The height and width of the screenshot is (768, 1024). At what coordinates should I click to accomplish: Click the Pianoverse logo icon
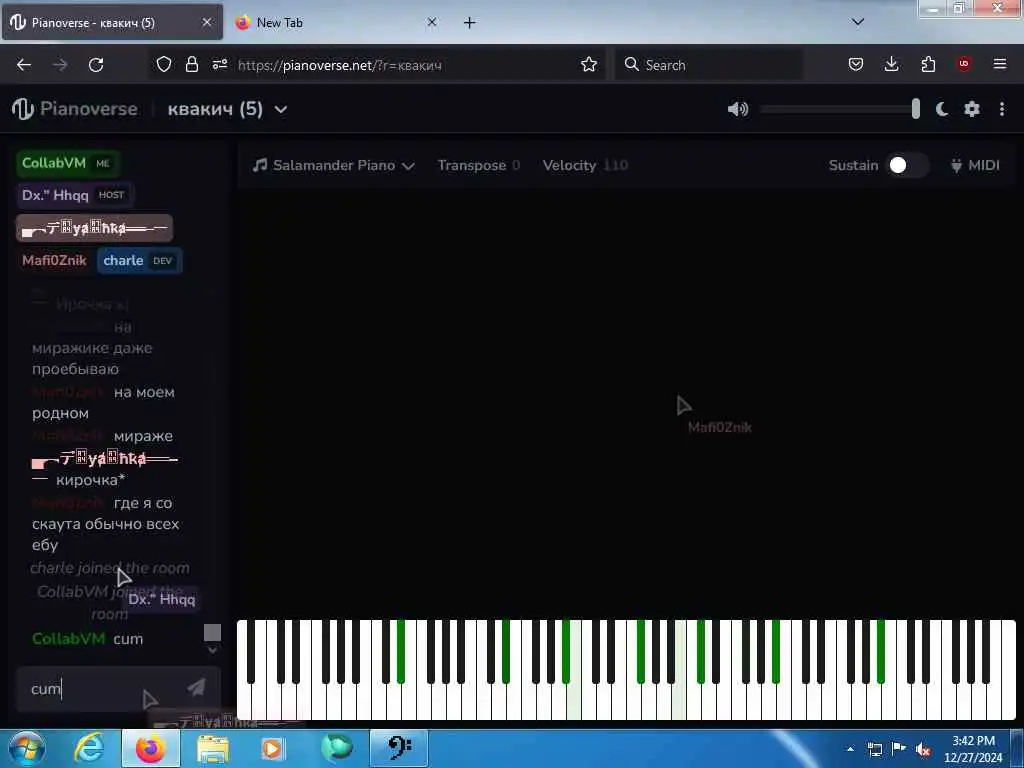[x=22, y=109]
